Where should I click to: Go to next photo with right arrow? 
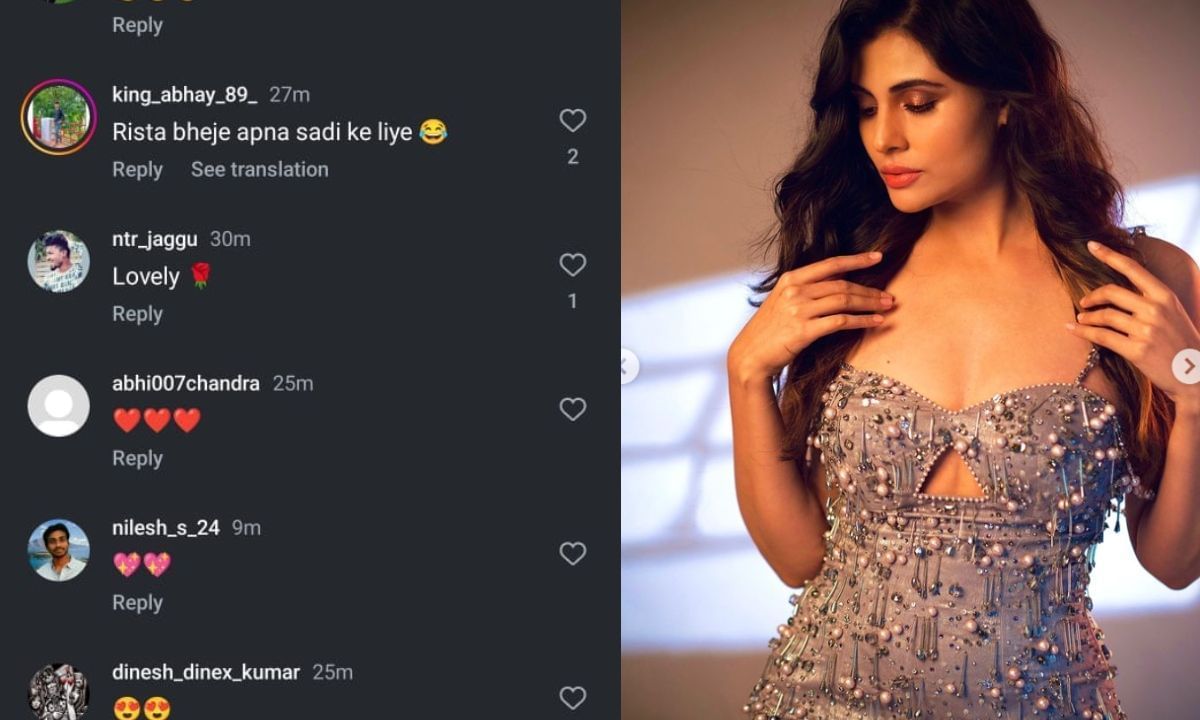(1187, 367)
